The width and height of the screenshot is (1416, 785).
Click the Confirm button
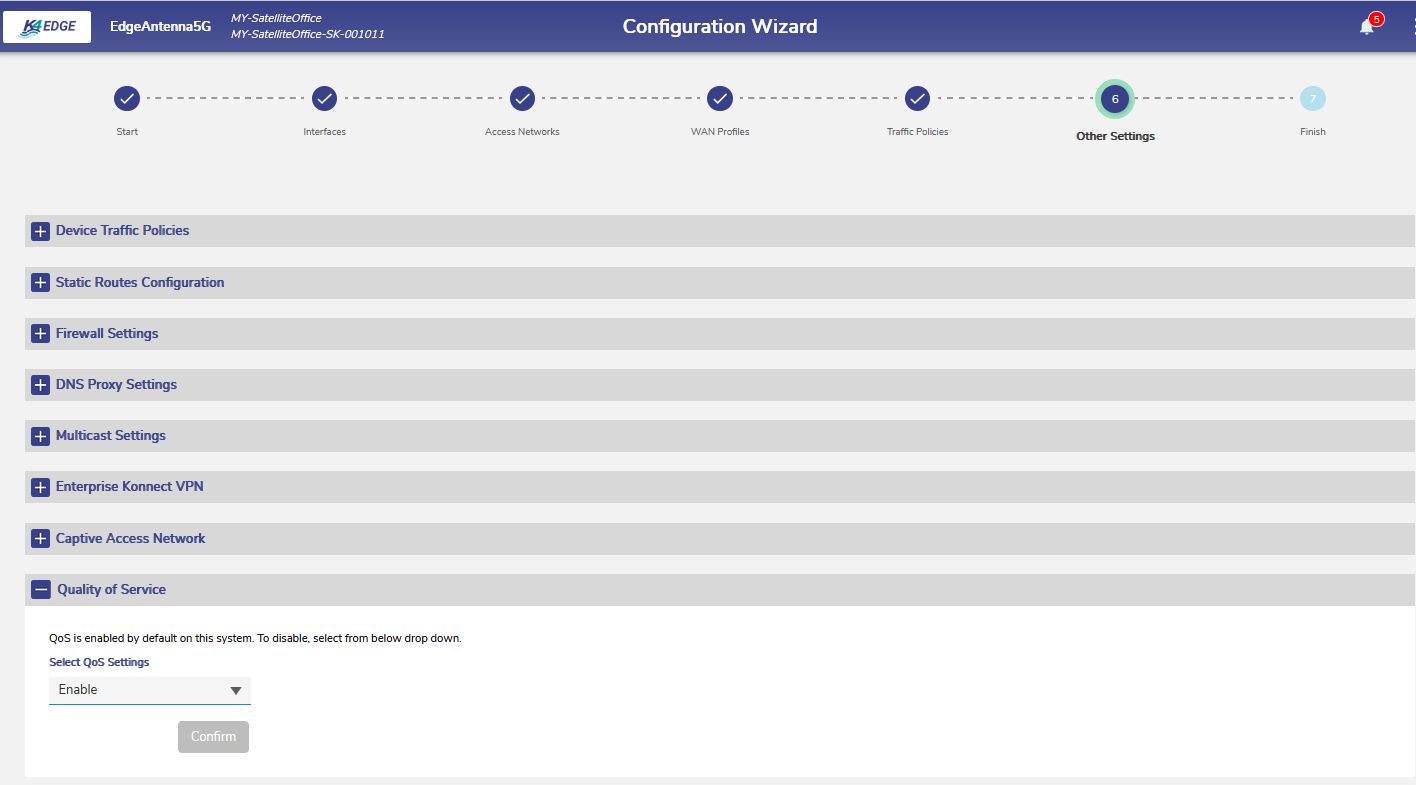(213, 737)
